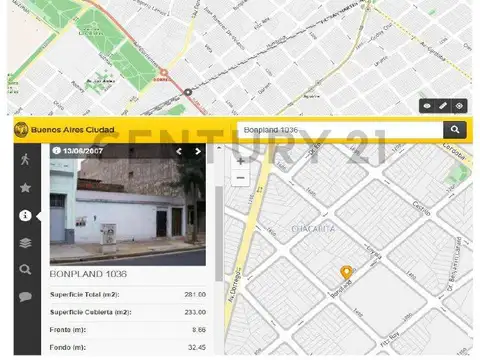
Task: Toggle the eye visibility button on upper map
Action: (x=427, y=106)
